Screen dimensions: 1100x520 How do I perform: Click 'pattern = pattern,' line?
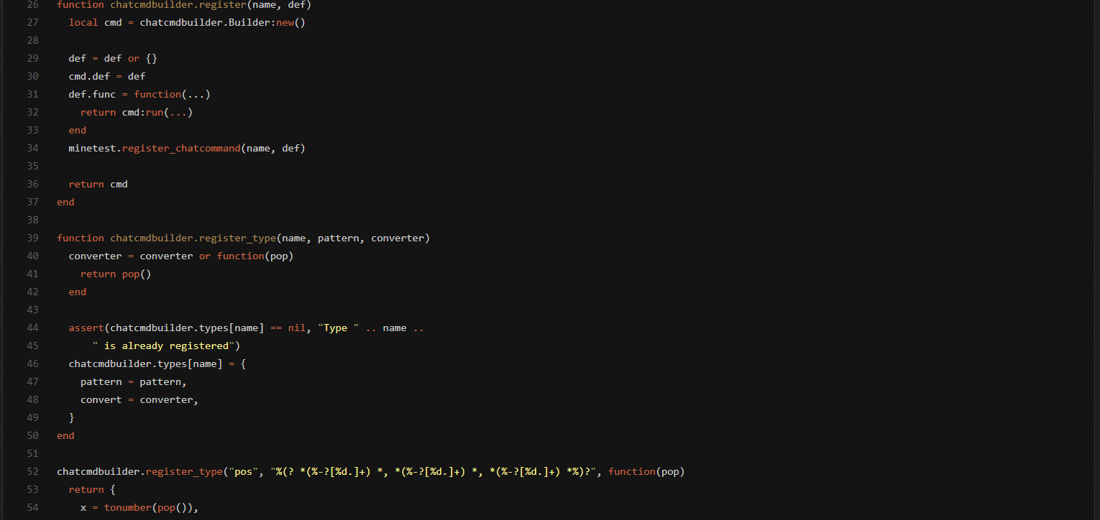(133, 382)
